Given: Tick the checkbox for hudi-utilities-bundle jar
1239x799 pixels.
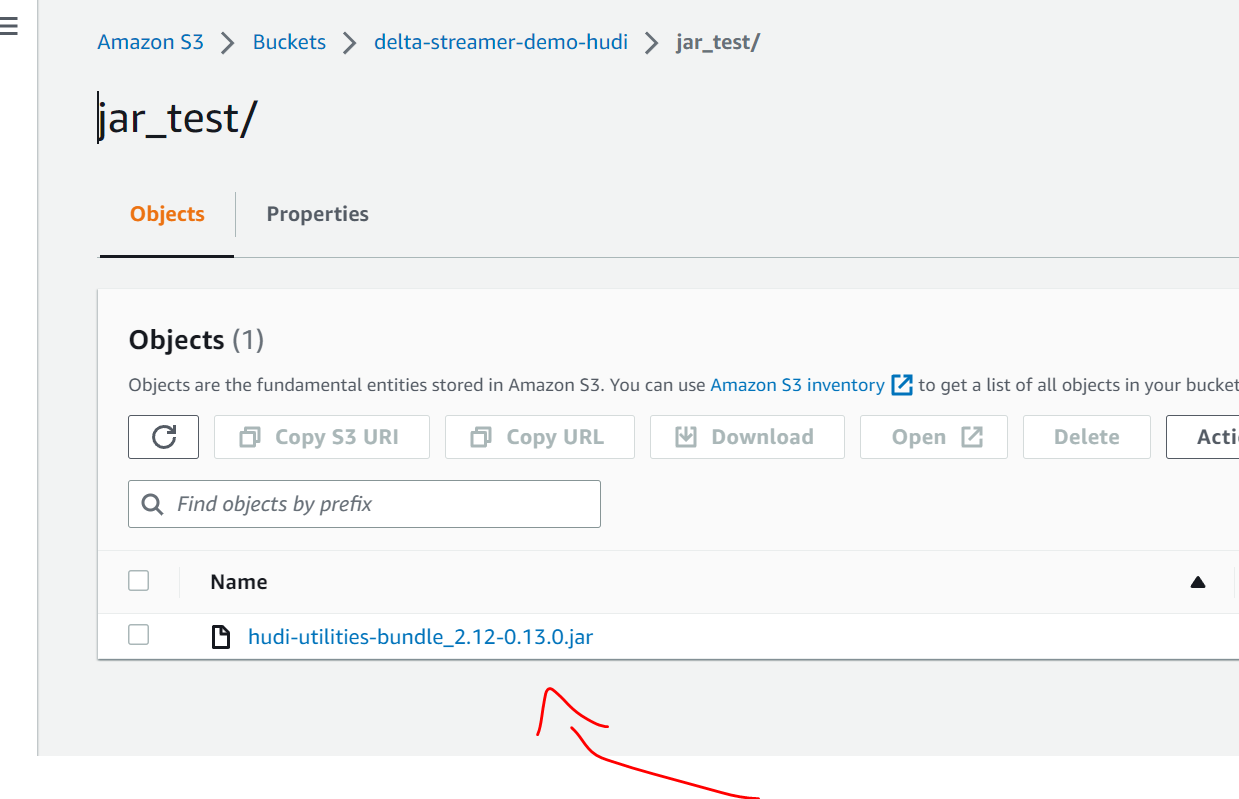Looking at the screenshot, I should click(139, 634).
